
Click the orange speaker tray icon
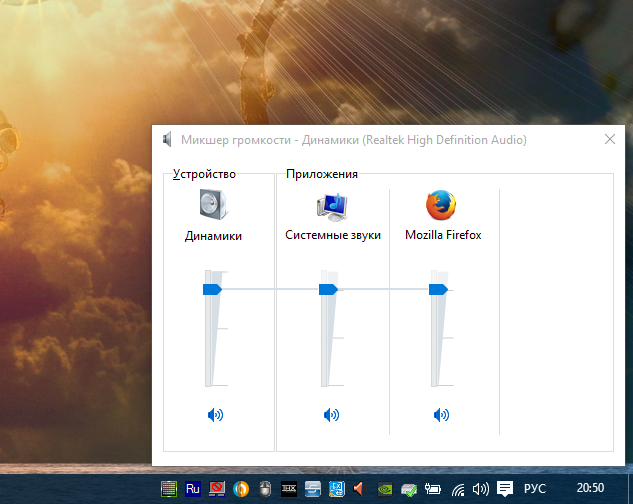pos(360,489)
